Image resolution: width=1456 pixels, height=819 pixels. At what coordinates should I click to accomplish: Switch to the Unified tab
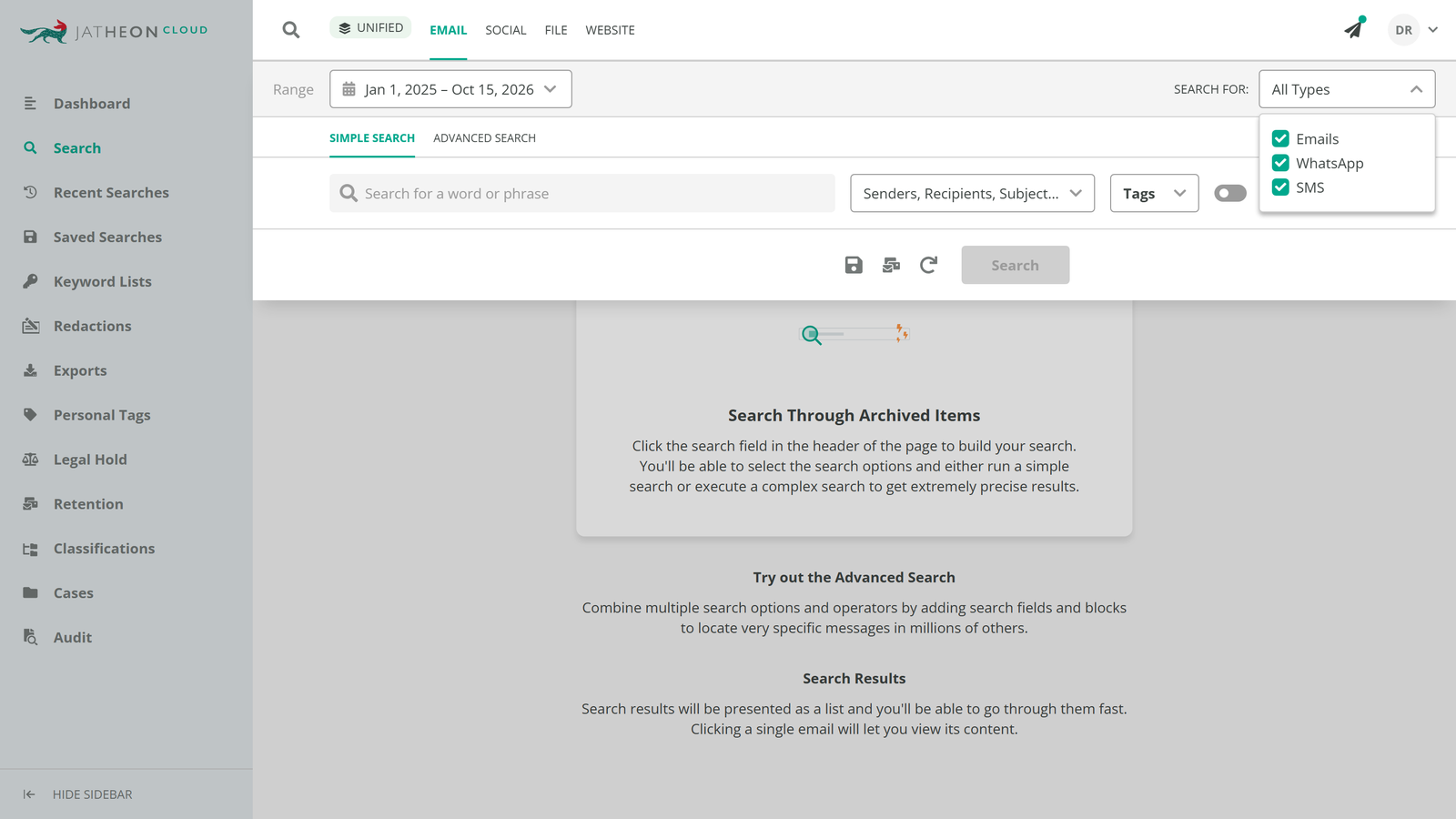[x=370, y=28]
